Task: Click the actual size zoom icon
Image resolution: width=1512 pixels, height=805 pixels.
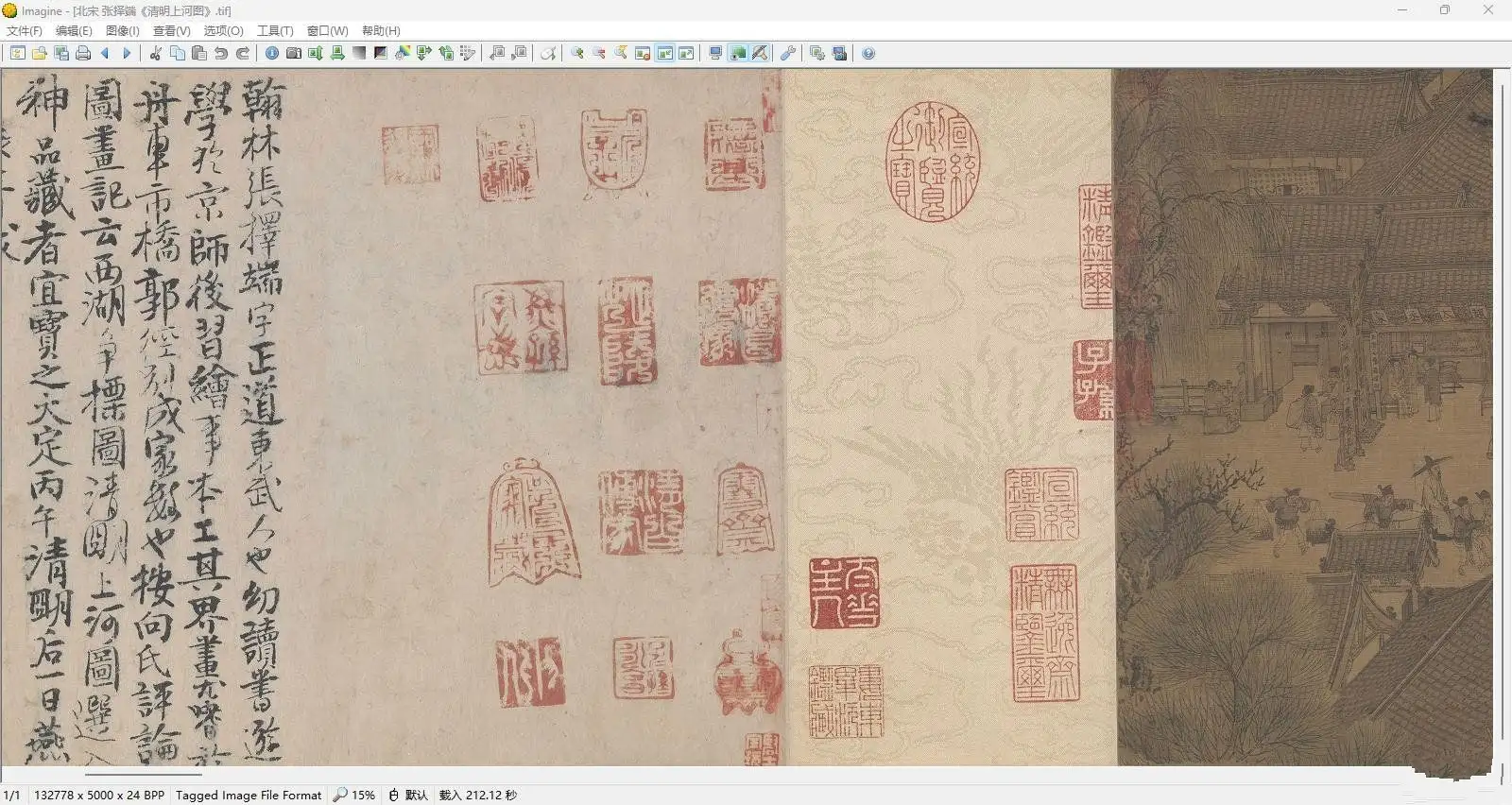Action: click(621, 53)
